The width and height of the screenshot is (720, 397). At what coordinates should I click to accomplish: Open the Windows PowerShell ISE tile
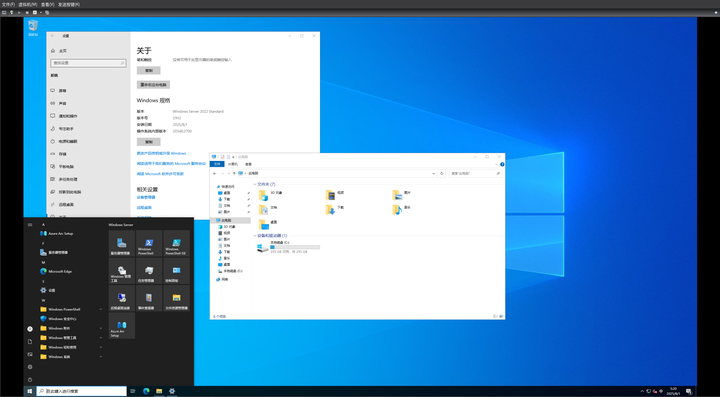click(177, 243)
